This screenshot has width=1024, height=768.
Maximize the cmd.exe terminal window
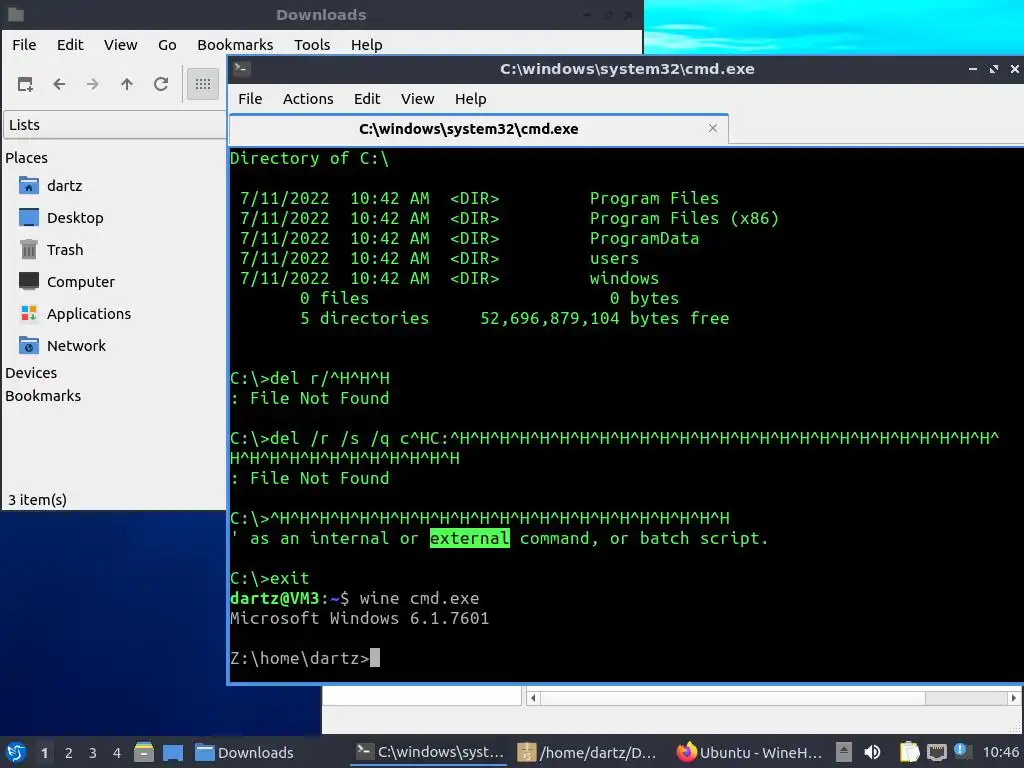pyautogui.click(x=993, y=69)
